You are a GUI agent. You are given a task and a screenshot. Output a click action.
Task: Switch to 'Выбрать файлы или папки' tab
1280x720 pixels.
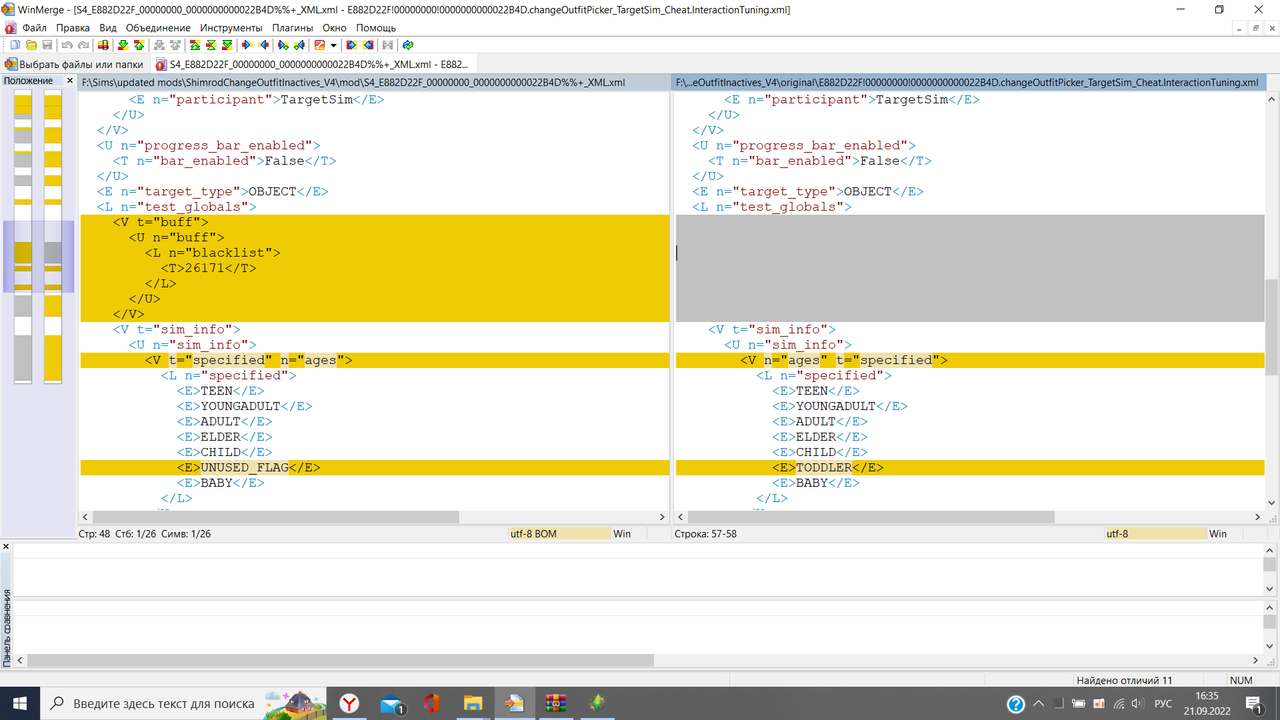pos(75,64)
